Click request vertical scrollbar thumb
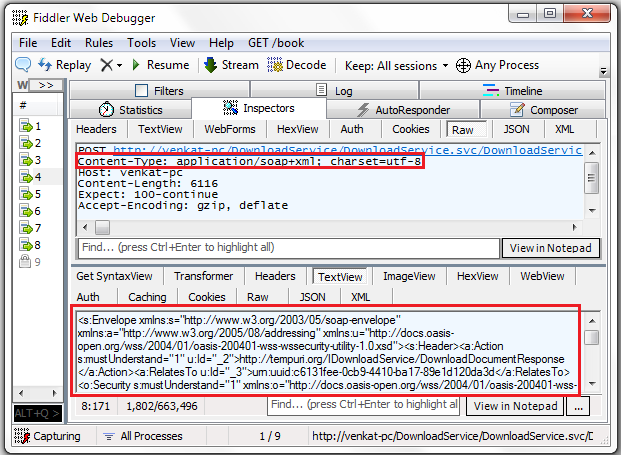621x455 pixels. tap(592, 178)
